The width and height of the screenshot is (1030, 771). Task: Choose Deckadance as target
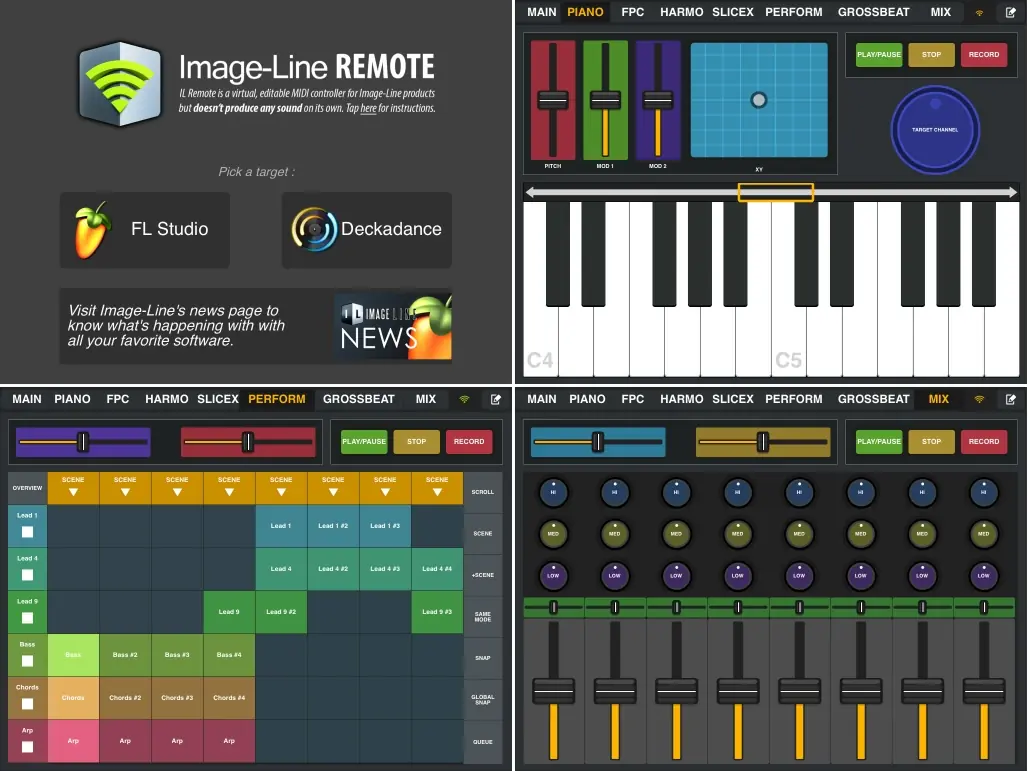click(367, 230)
